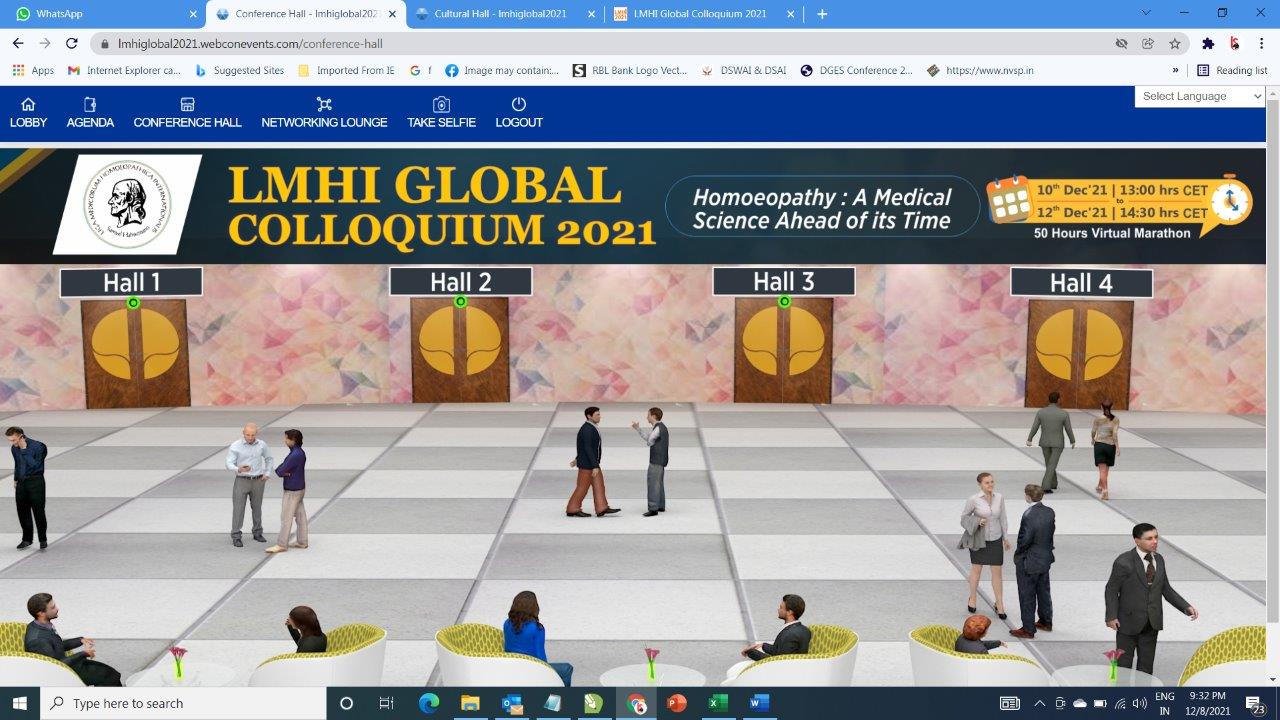Open the Conference Hall menu item
This screenshot has height=720, width=1280.
pos(187,112)
